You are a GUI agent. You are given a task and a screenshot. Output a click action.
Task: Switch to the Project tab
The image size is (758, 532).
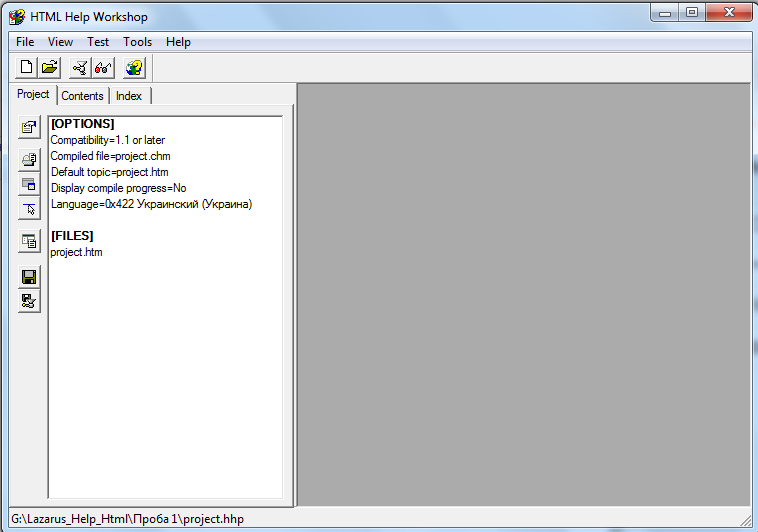[x=33, y=94]
